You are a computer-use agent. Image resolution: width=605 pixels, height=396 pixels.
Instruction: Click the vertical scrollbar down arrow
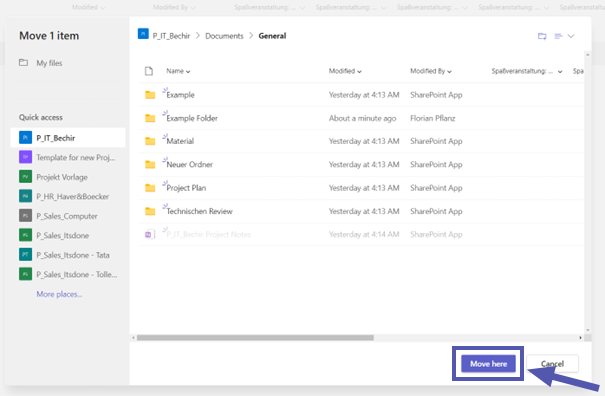588,330
